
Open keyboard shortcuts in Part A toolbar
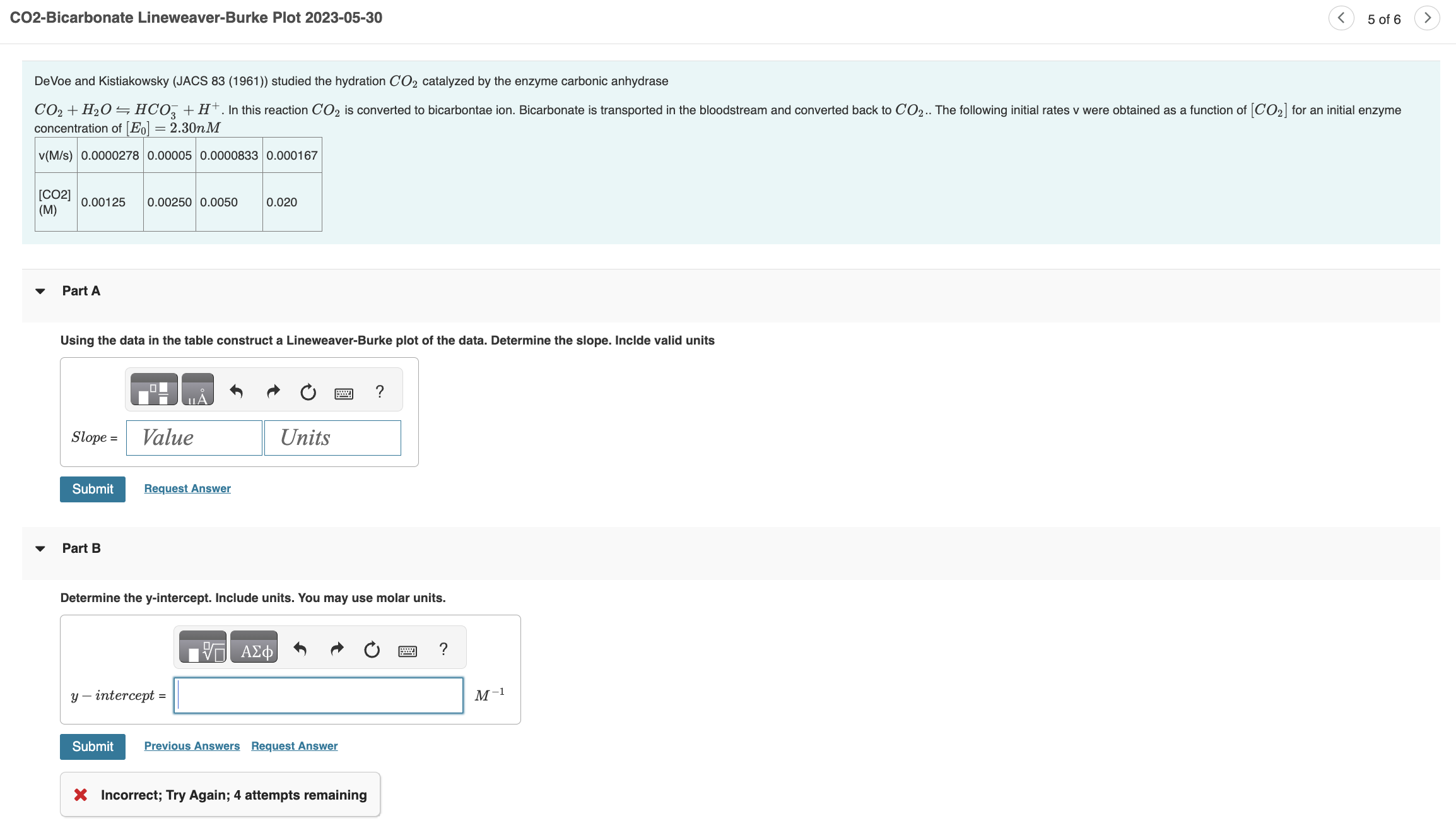click(x=344, y=393)
